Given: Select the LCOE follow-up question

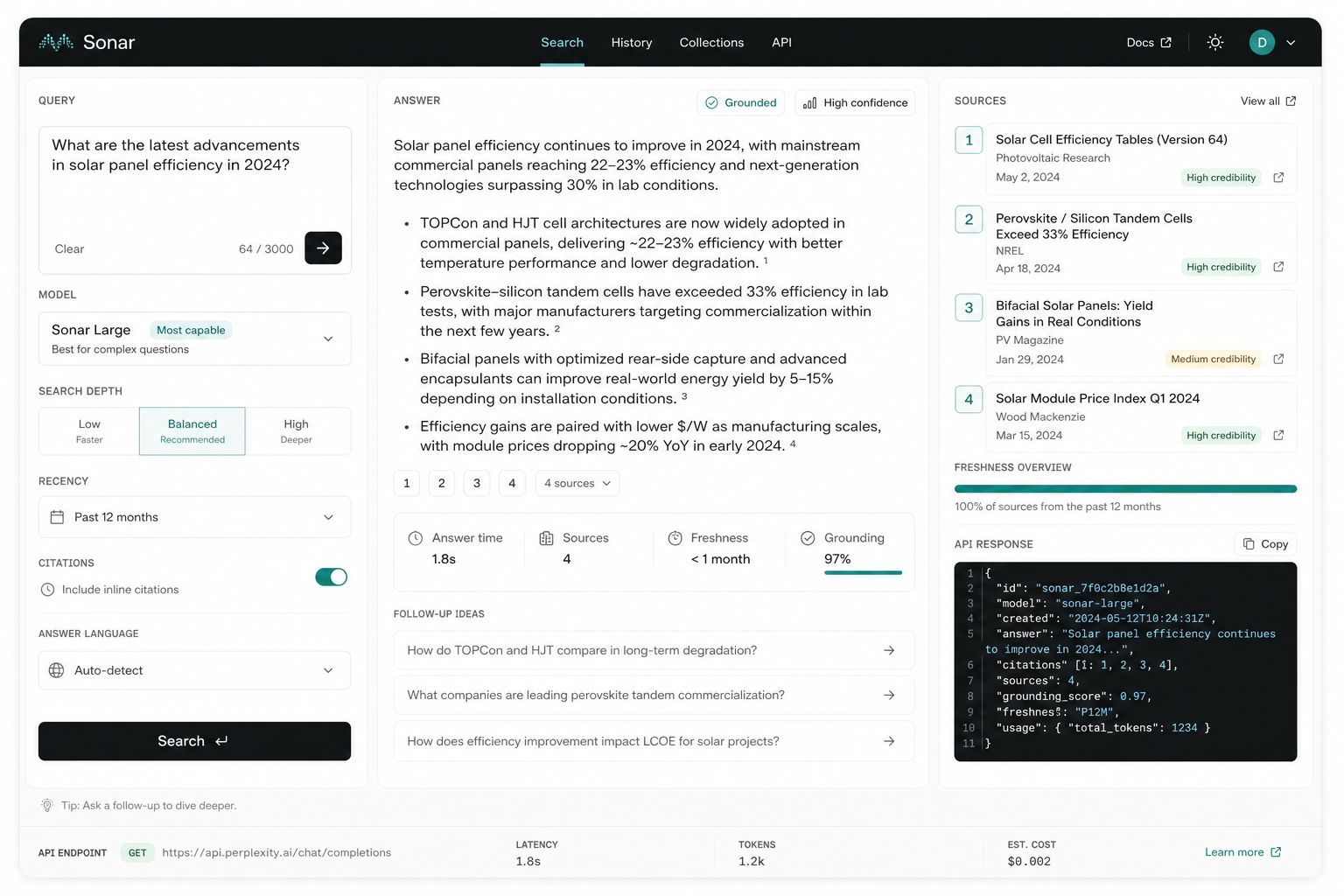Looking at the screenshot, I should click(654, 741).
